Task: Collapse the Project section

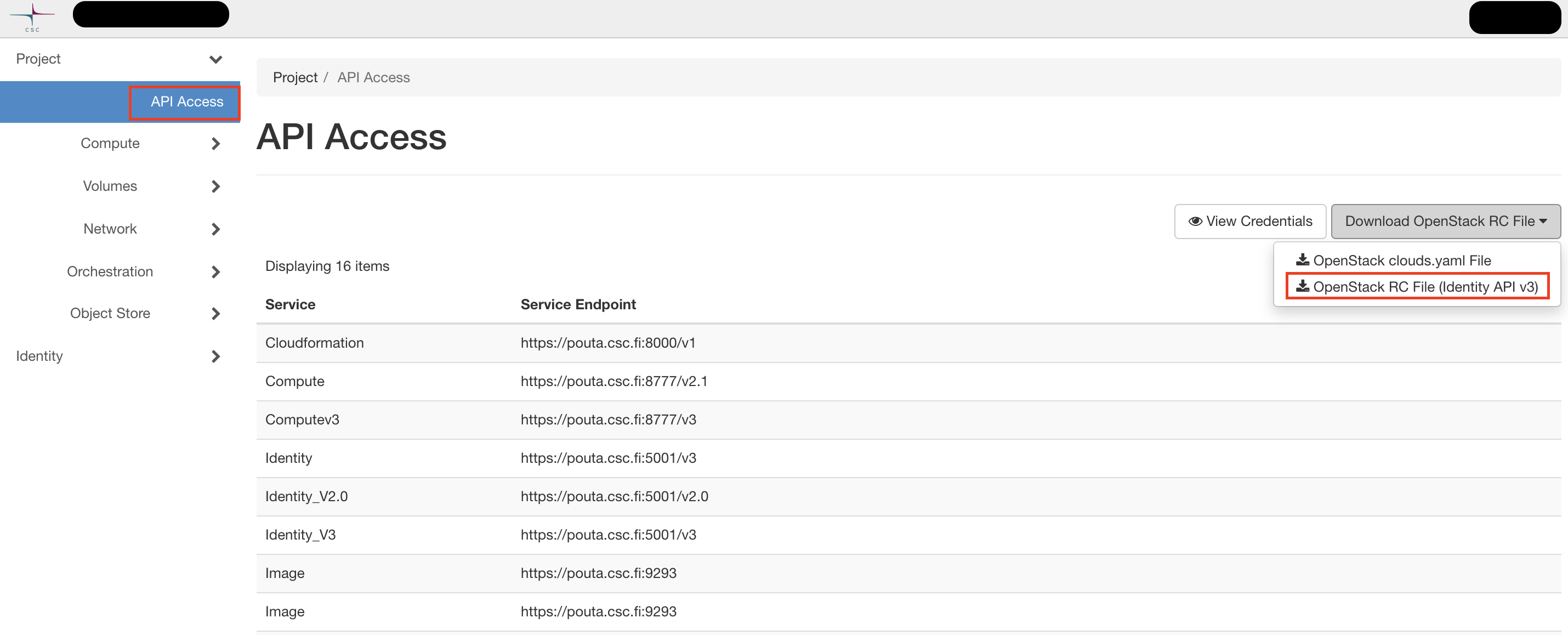Action: (x=215, y=59)
